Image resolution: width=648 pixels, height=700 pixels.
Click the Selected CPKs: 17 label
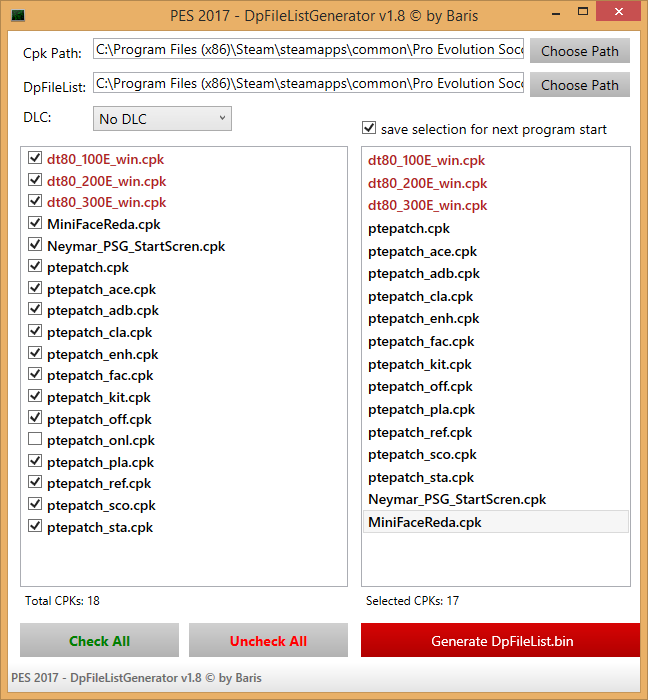click(412, 601)
